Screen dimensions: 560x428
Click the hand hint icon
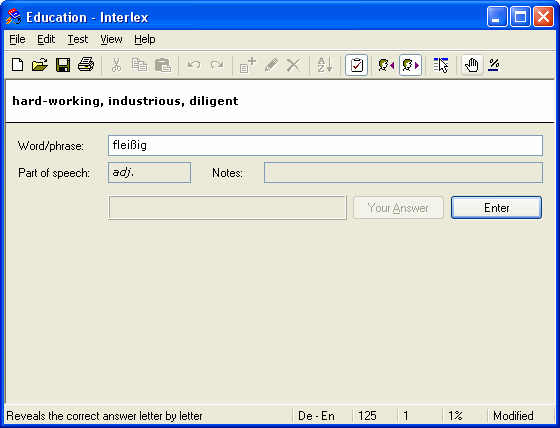coord(472,65)
